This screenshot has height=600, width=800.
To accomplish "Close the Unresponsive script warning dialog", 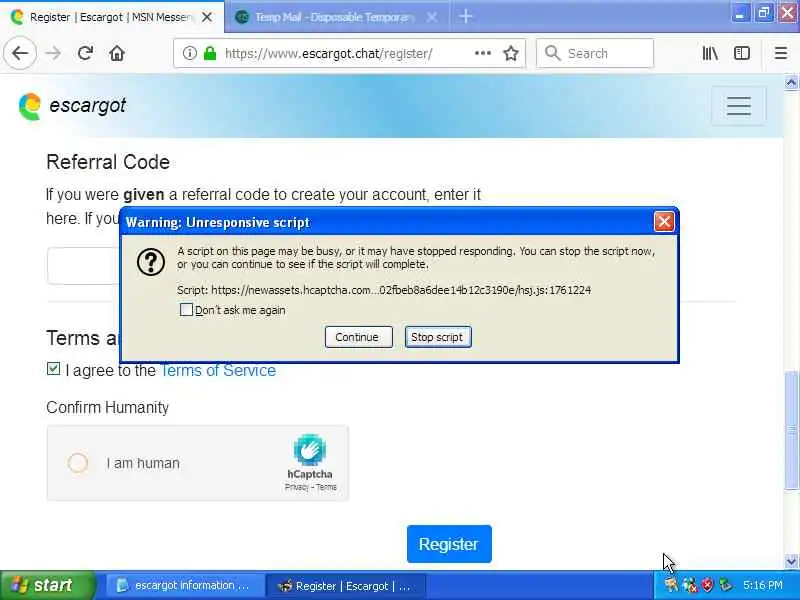I will tap(664, 222).
